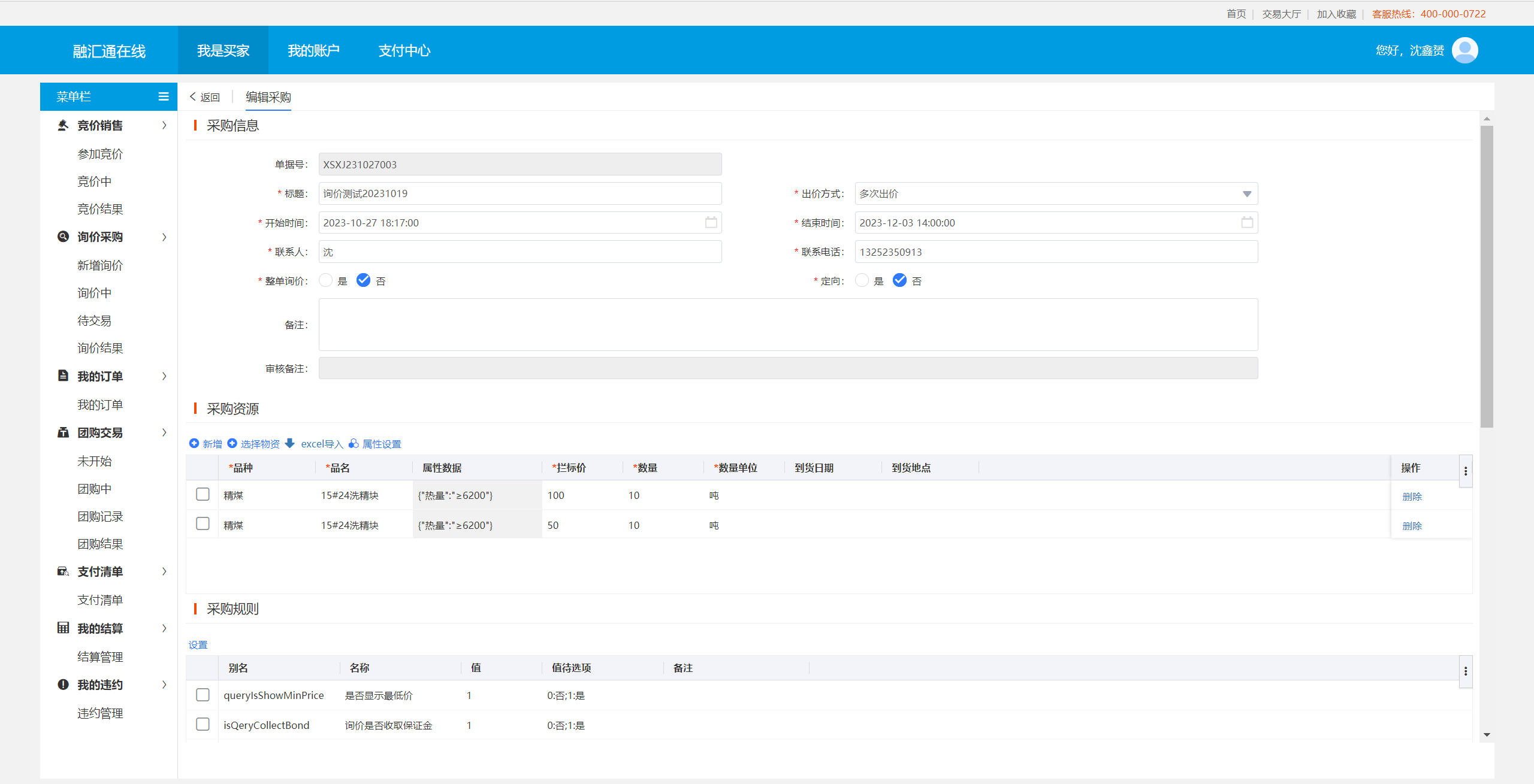Click the 我的订单 document icon
Screen dimensions: 1534x784
pyautogui.click(x=63, y=376)
